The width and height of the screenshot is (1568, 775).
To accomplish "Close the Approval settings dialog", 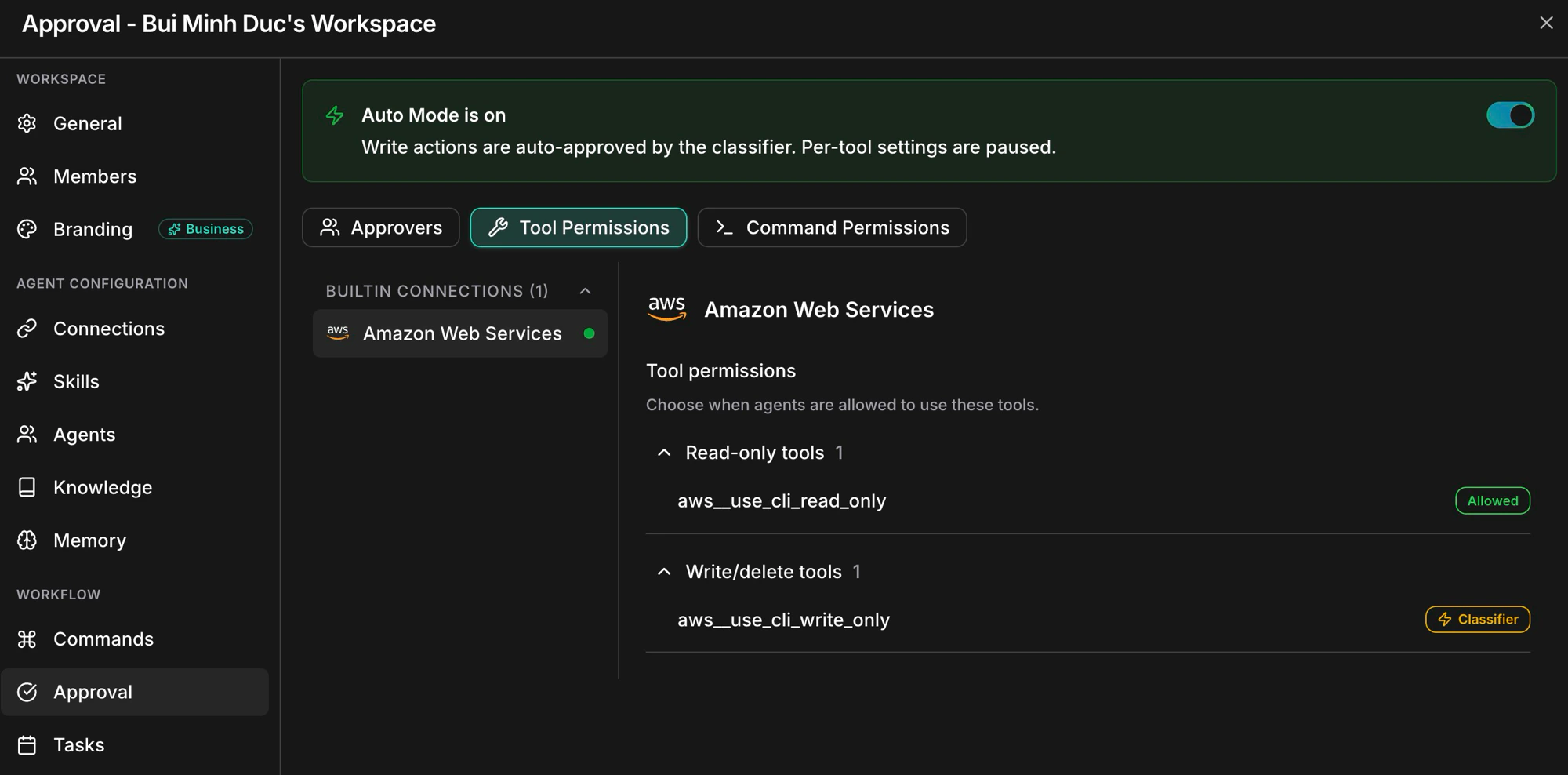I will [1546, 23].
